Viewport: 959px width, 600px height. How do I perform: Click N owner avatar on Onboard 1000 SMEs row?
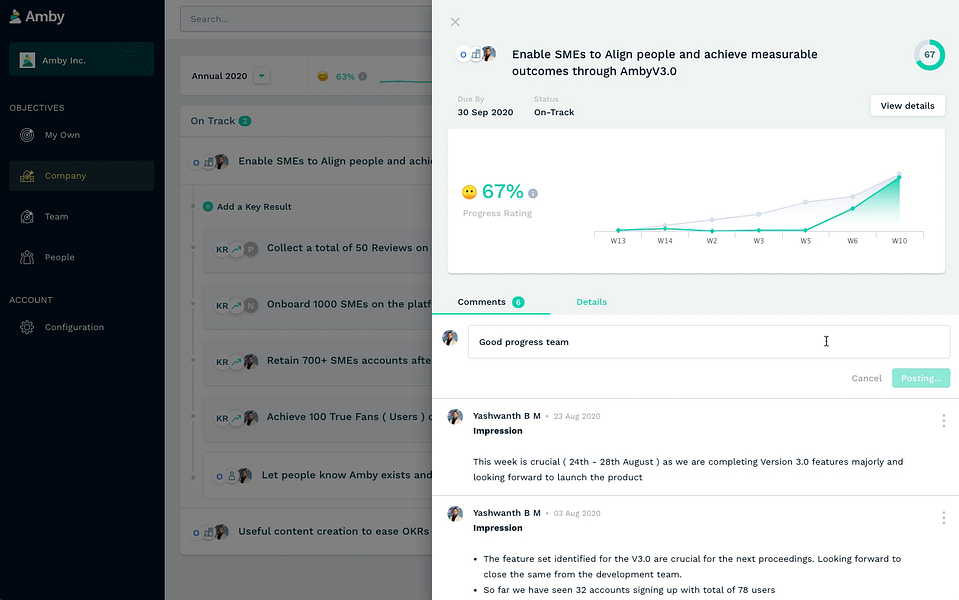pos(251,305)
